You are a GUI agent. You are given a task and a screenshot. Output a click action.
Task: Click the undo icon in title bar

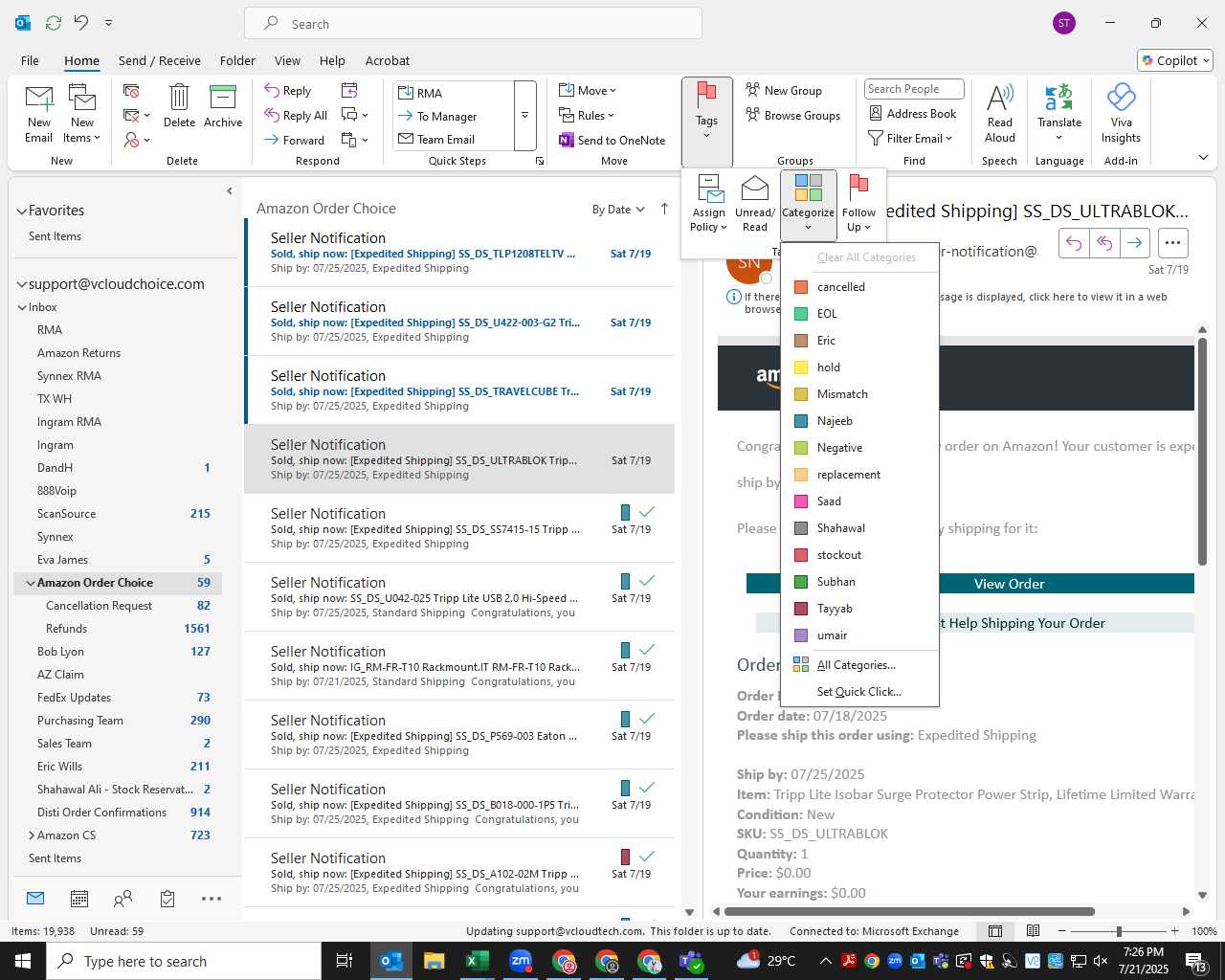coord(81,22)
